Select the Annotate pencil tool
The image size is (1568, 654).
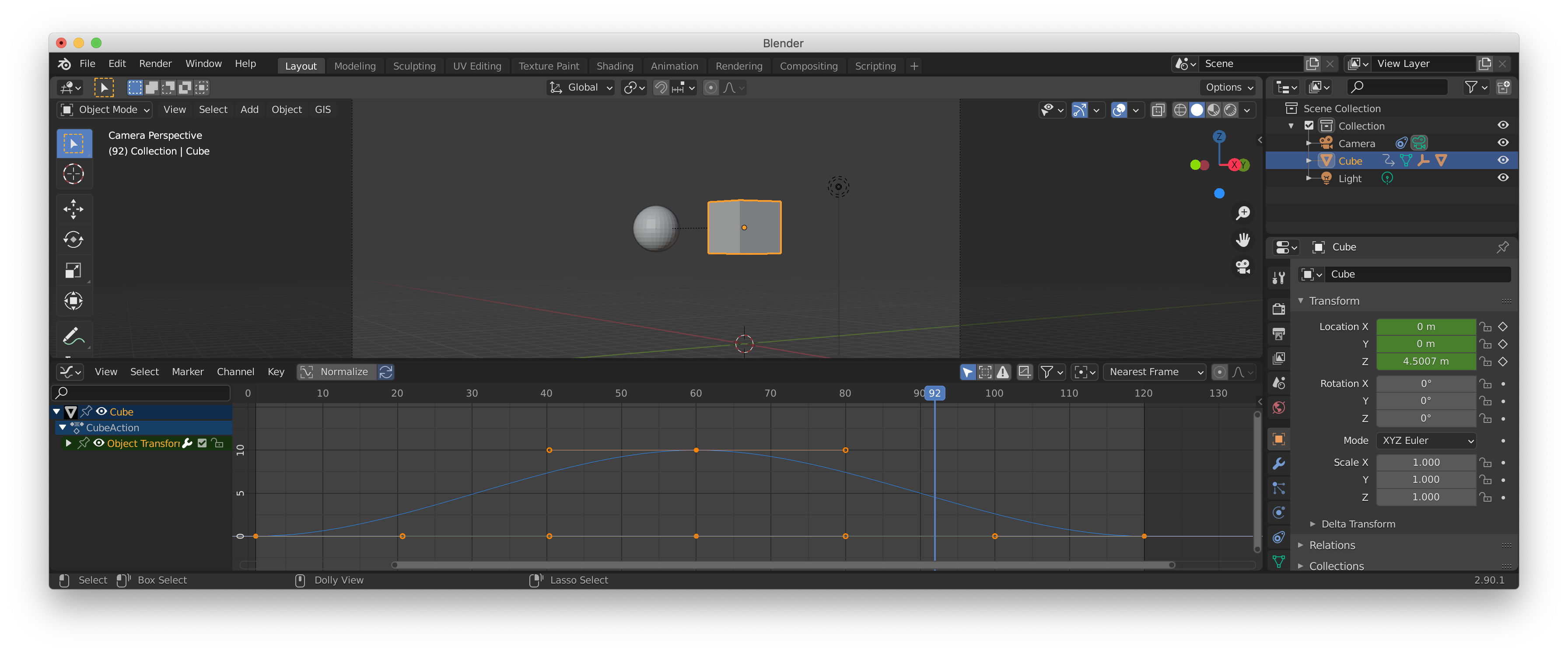(x=73, y=335)
